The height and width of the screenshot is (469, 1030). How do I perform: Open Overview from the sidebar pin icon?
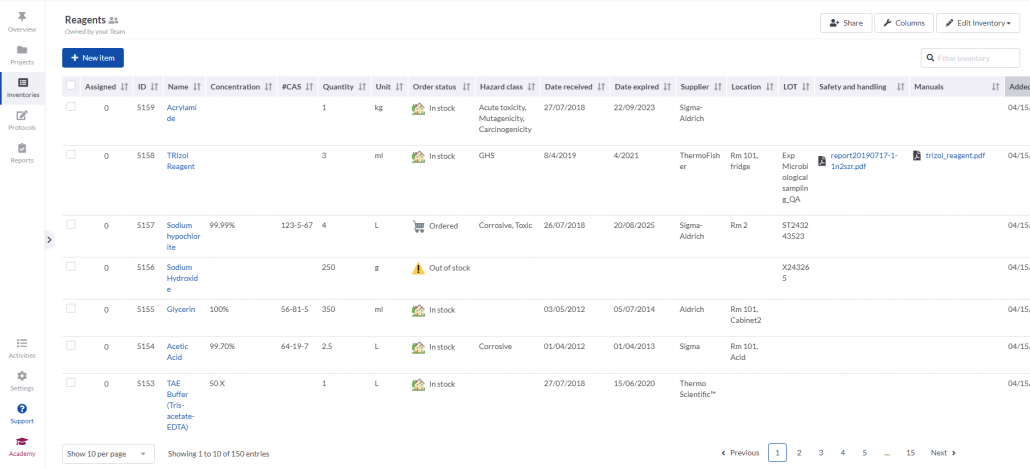pos(22,18)
